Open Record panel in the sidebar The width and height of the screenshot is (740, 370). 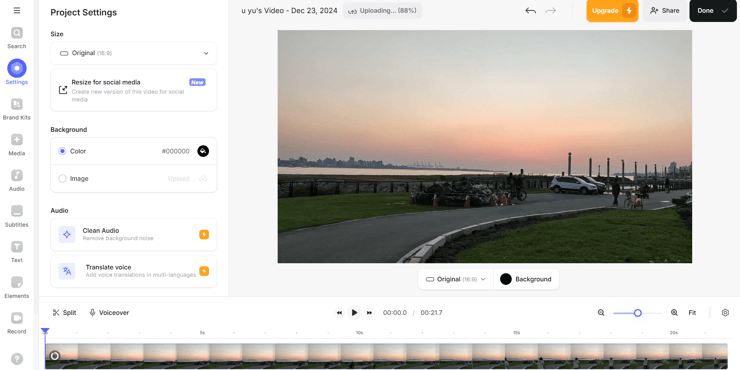tap(17, 323)
